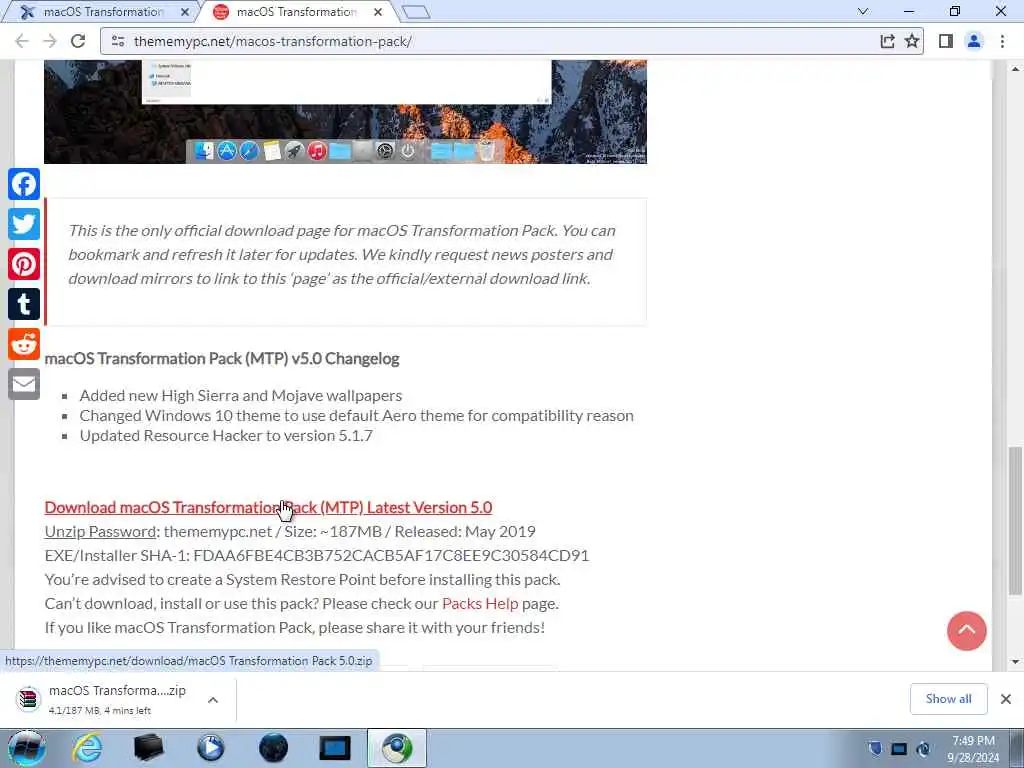Click the monitor icon in system tray

899,748
